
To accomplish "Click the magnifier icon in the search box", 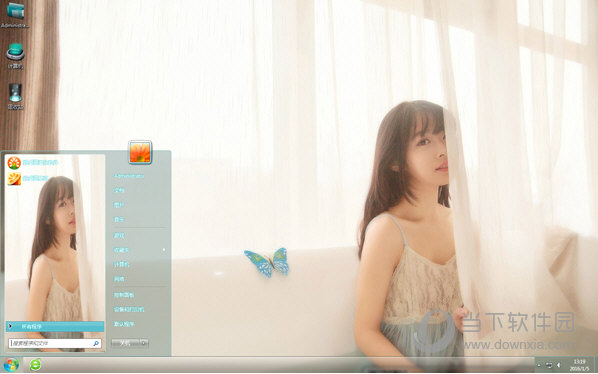I will (96, 343).
